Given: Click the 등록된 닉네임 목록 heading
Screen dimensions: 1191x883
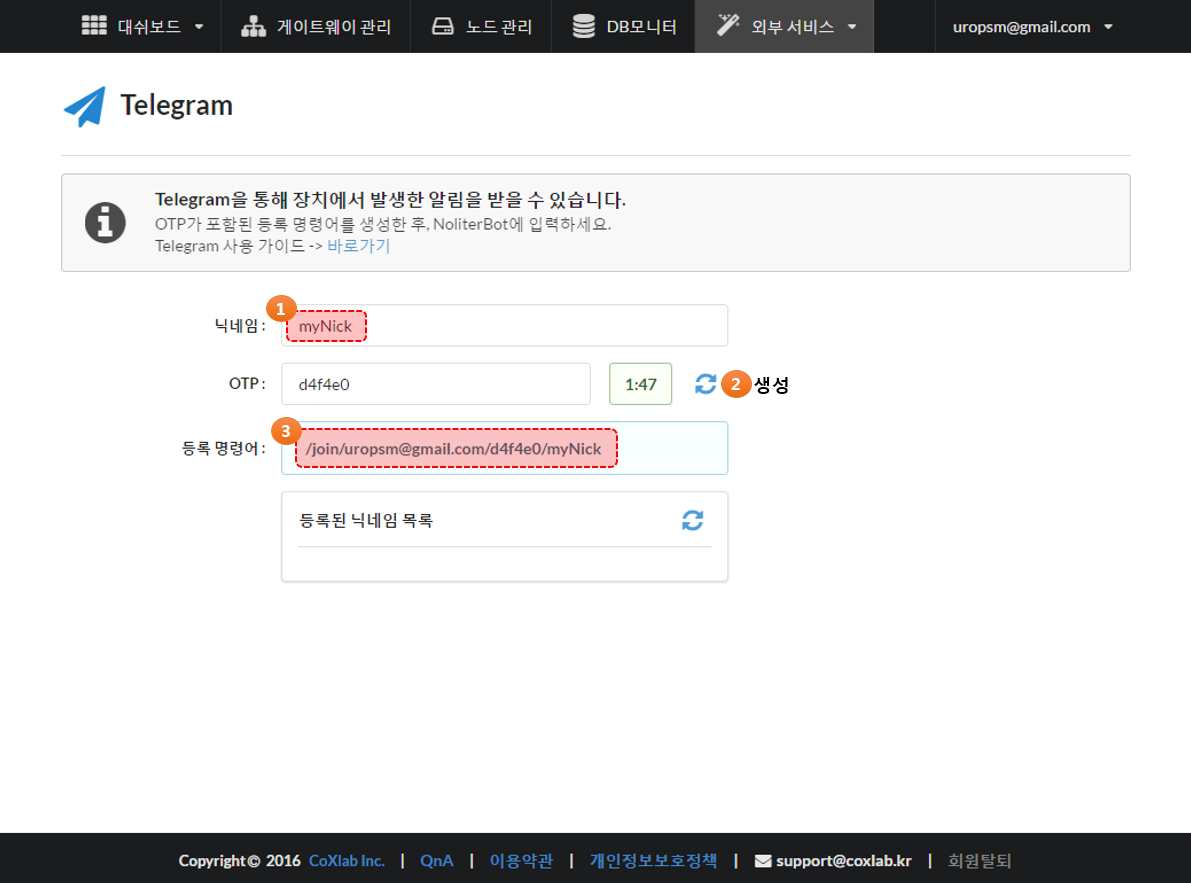Looking at the screenshot, I should click(x=366, y=521).
